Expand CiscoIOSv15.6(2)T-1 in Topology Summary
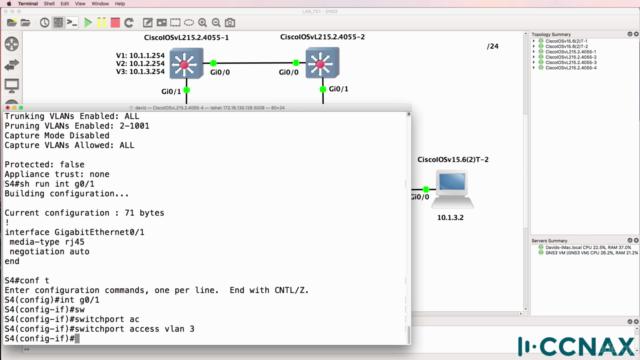The image size is (640, 360). tap(534, 41)
